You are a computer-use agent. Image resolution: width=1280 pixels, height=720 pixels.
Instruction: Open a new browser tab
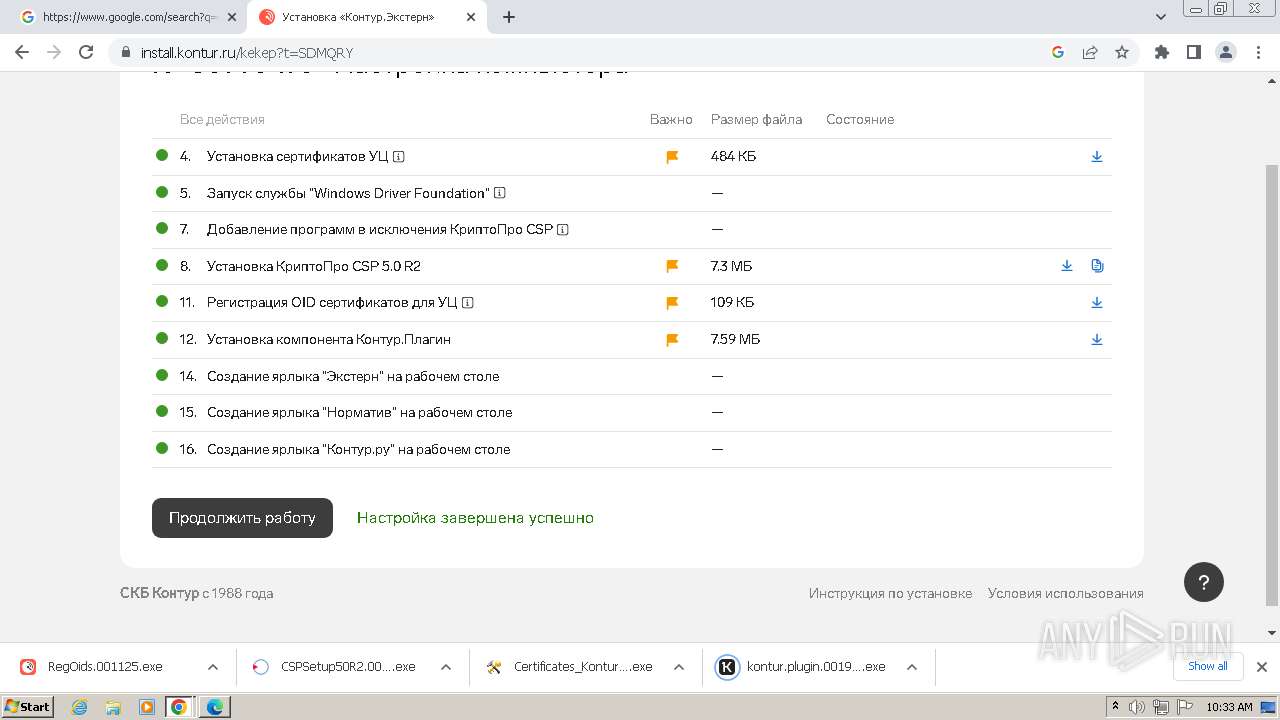(509, 17)
